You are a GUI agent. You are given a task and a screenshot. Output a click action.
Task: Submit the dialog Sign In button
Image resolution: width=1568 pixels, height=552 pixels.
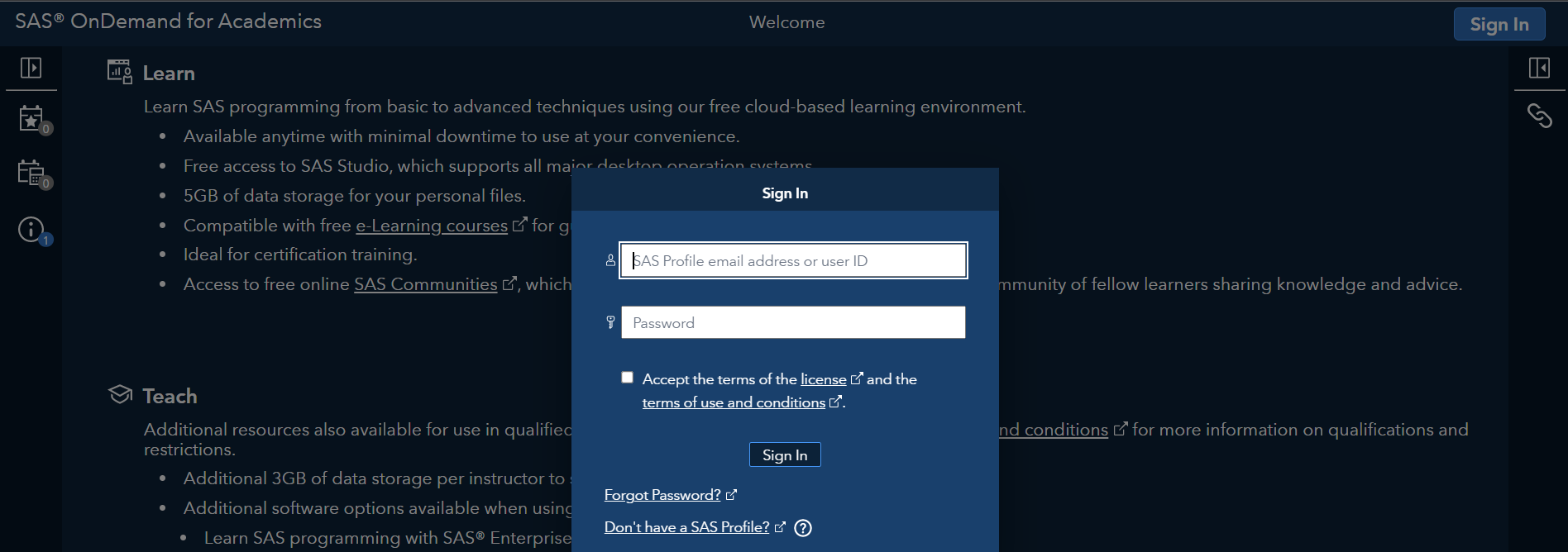click(785, 454)
